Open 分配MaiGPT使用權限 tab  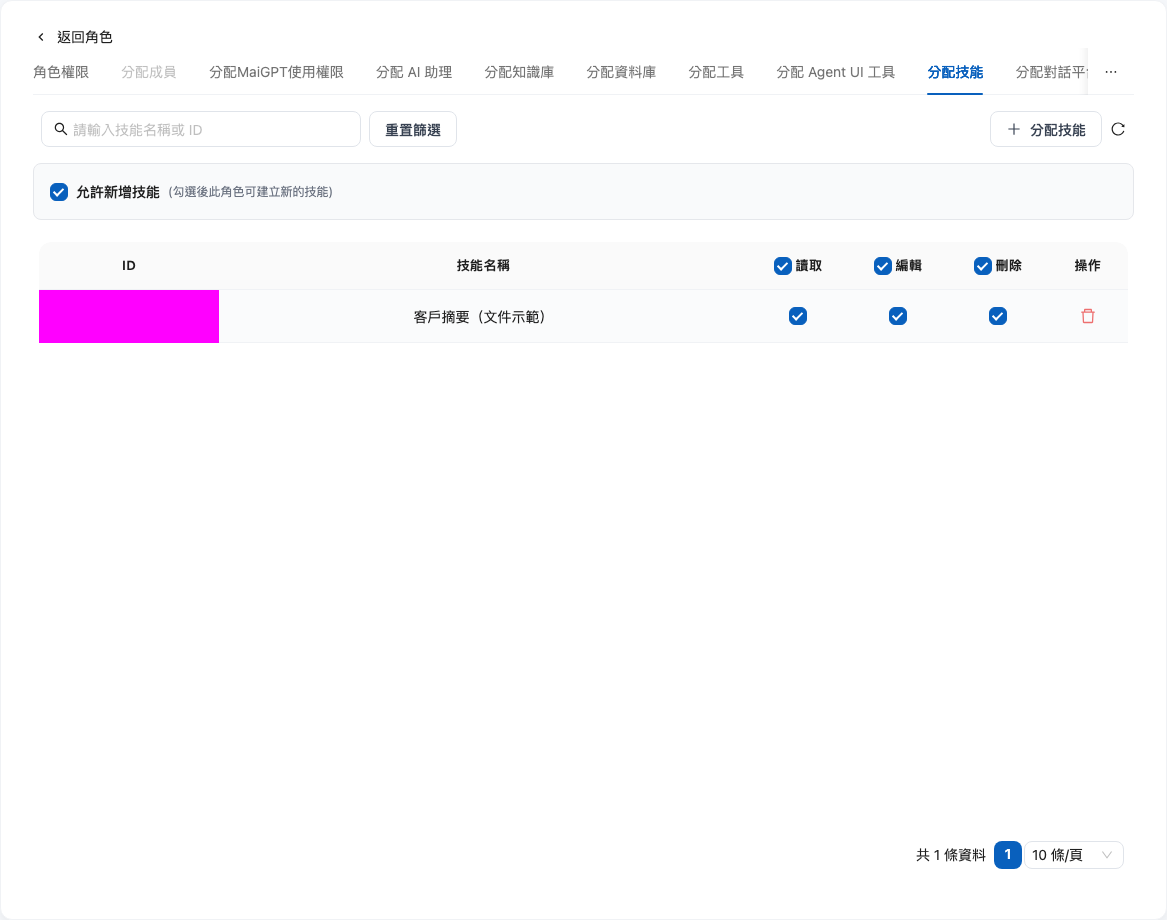point(276,72)
